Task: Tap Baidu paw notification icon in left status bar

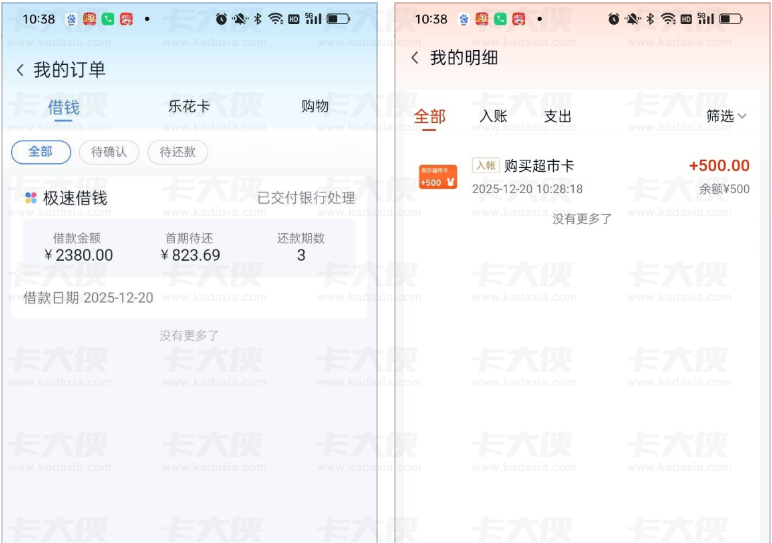Action: tap(71, 19)
